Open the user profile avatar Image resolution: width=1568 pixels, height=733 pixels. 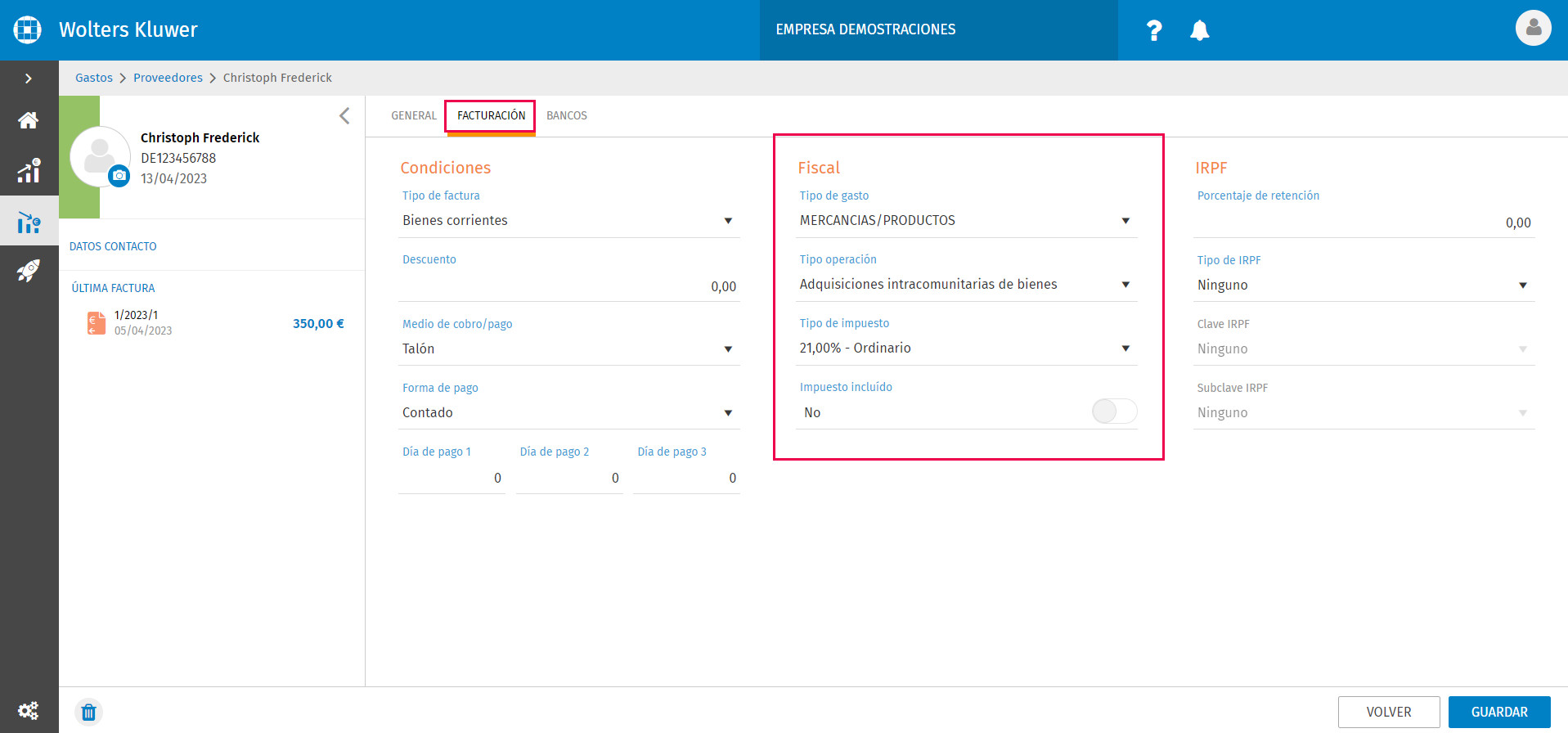pos(1533,29)
